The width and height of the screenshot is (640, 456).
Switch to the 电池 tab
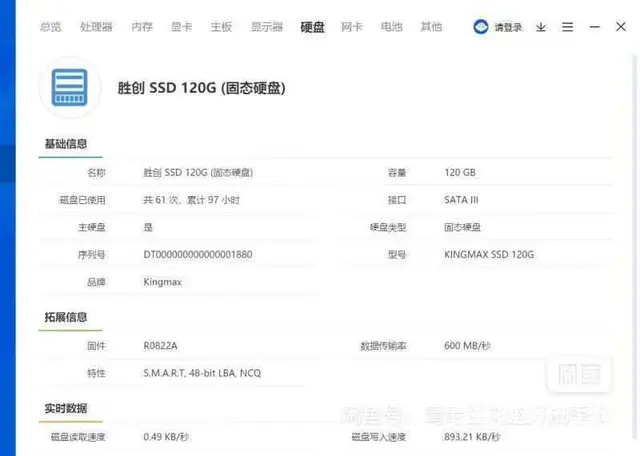[391, 27]
